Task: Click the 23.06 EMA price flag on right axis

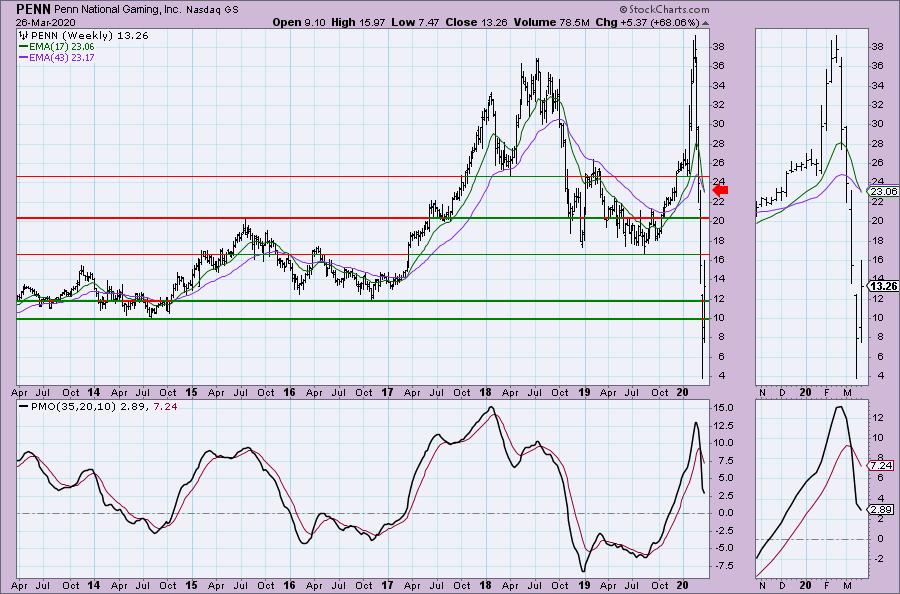Action: tap(884, 192)
